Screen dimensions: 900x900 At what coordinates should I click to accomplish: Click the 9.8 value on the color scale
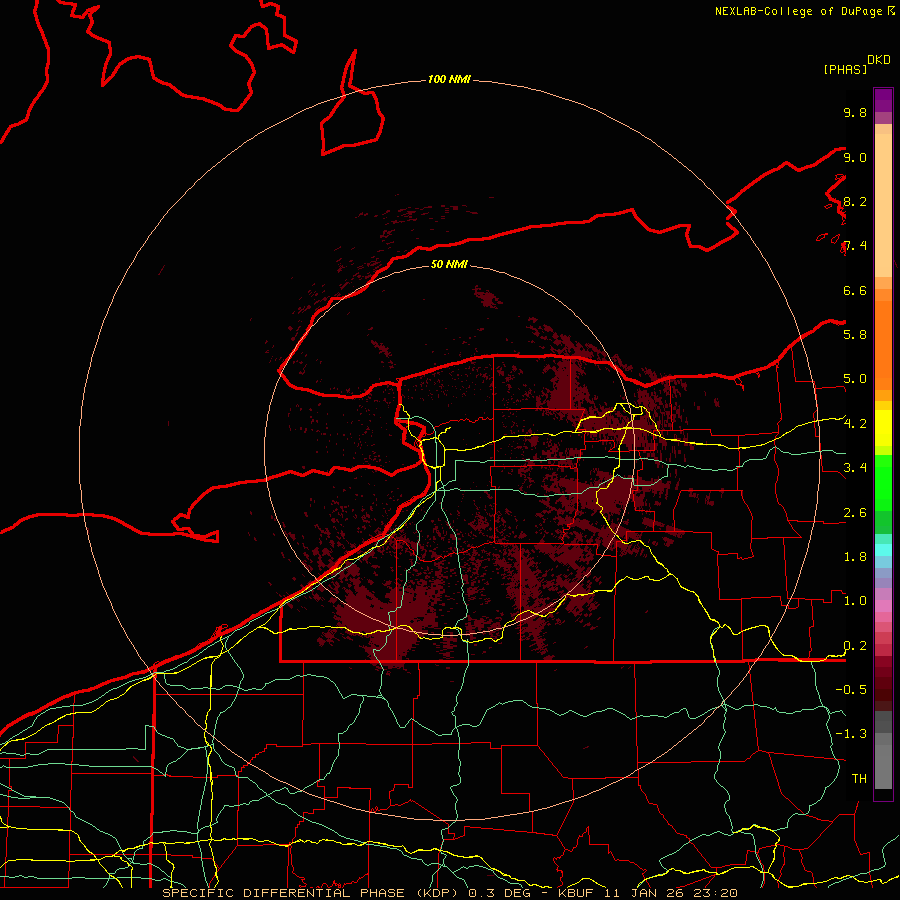tap(855, 112)
